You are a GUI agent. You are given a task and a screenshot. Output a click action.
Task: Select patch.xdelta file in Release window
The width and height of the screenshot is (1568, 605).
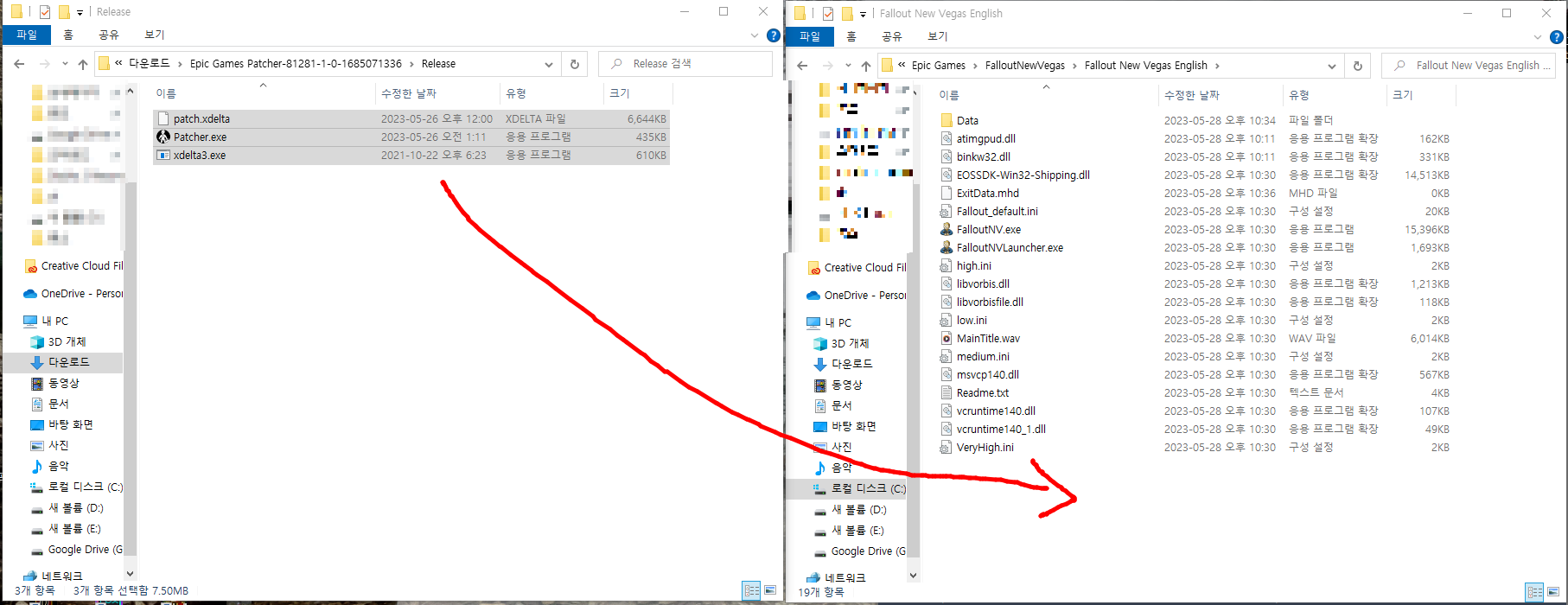(411, 119)
